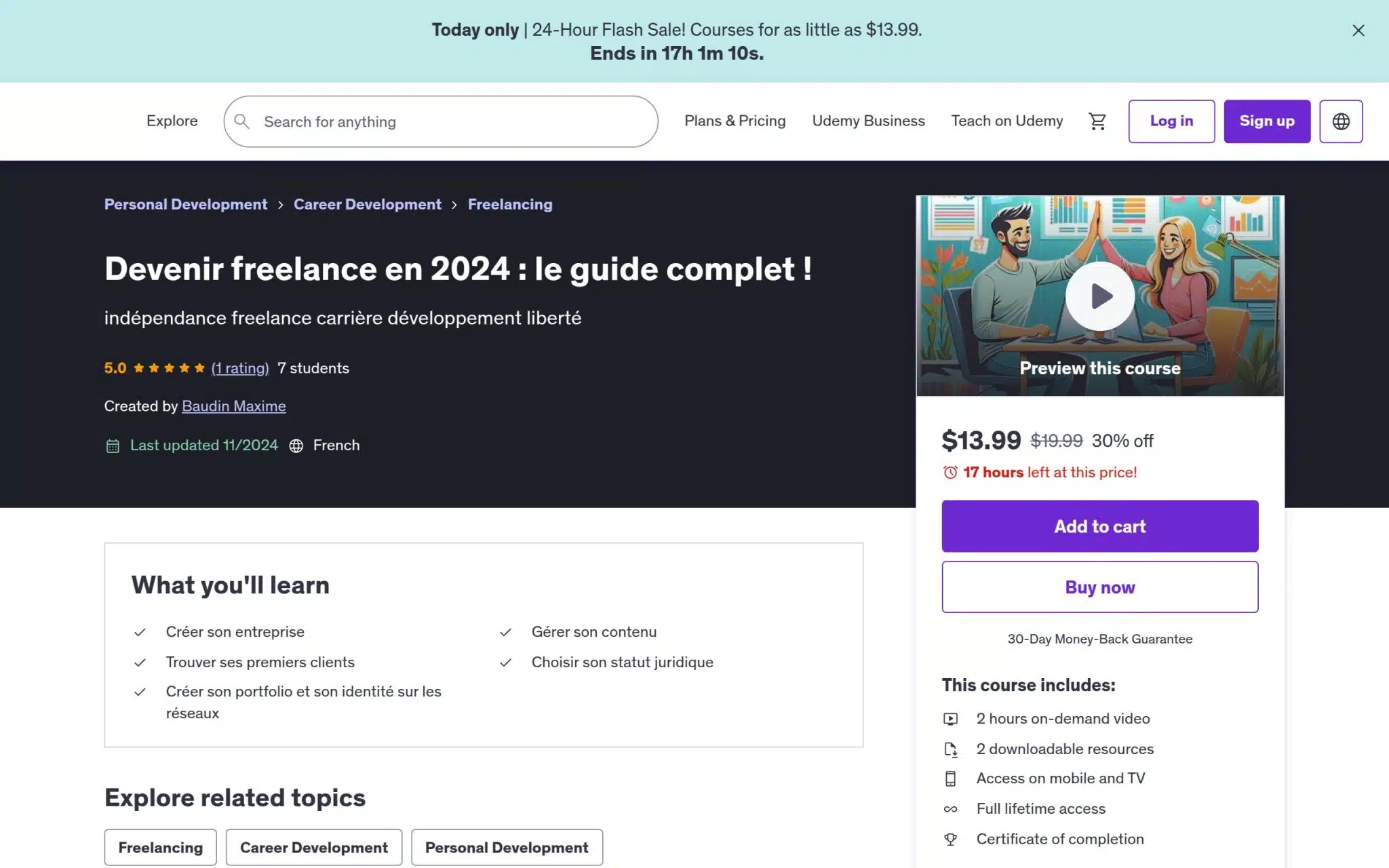Play the course preview video
1389x868 pixels.
coord(1099,296)
